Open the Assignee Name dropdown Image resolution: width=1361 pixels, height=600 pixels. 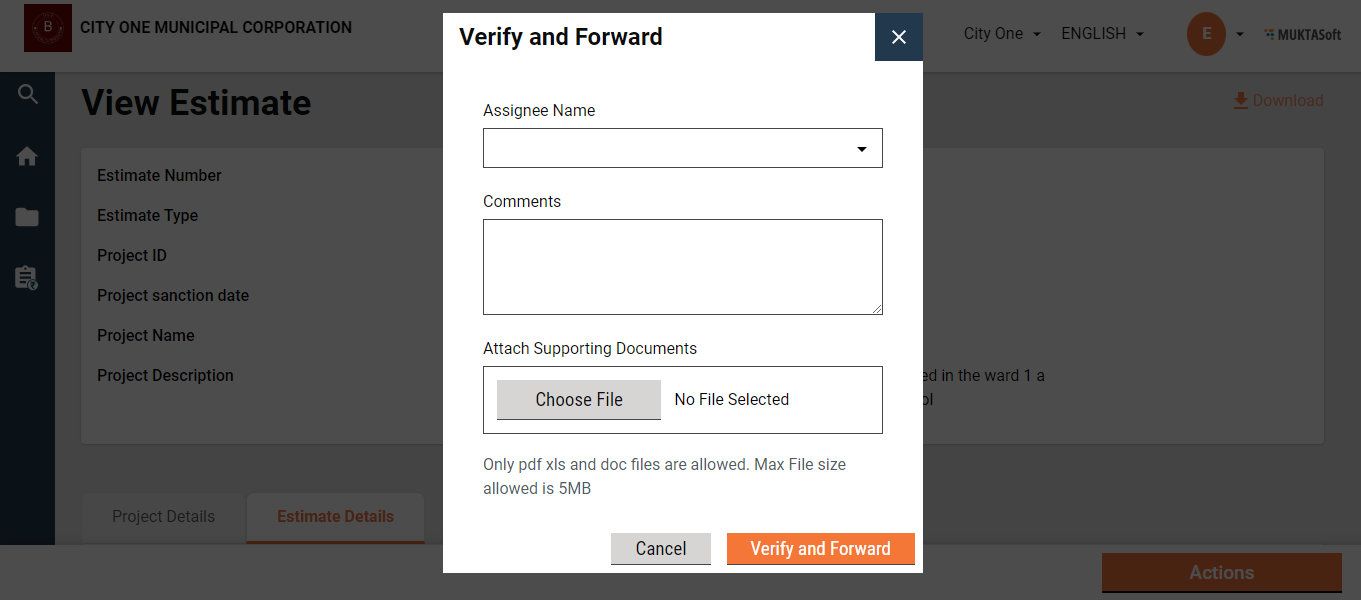682,148
